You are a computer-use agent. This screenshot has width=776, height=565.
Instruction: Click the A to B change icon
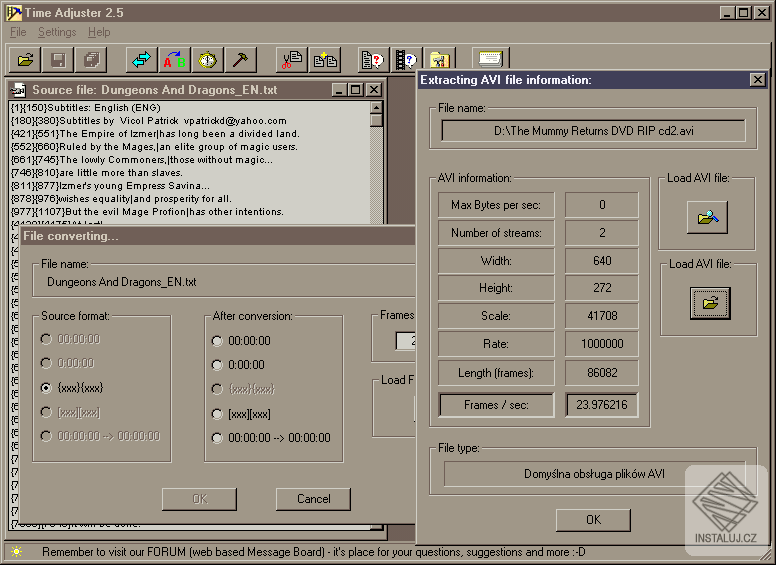click(175, 60)
